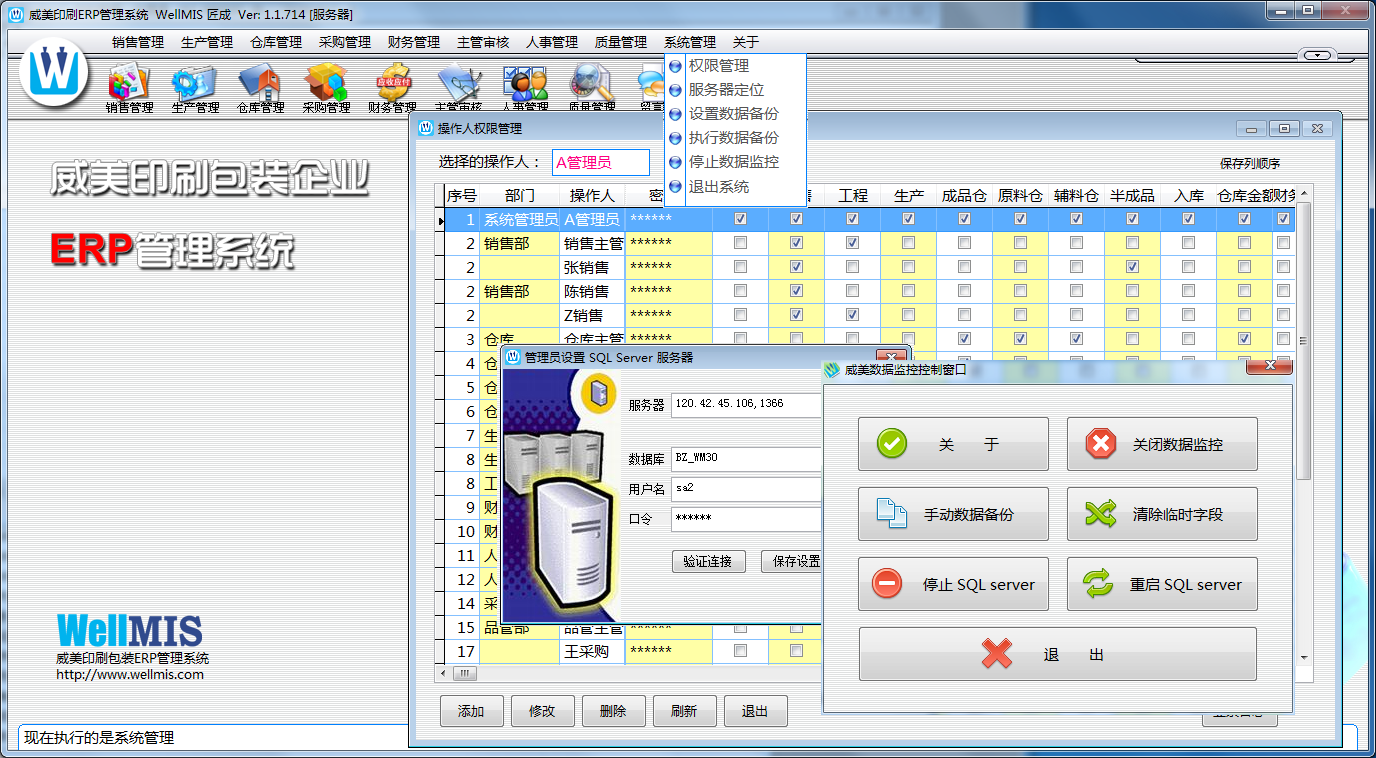Click document icon on 手动数据备份 button
Image resolution: width=1376 pixels, height=758 pixels.
click(892, 514)
